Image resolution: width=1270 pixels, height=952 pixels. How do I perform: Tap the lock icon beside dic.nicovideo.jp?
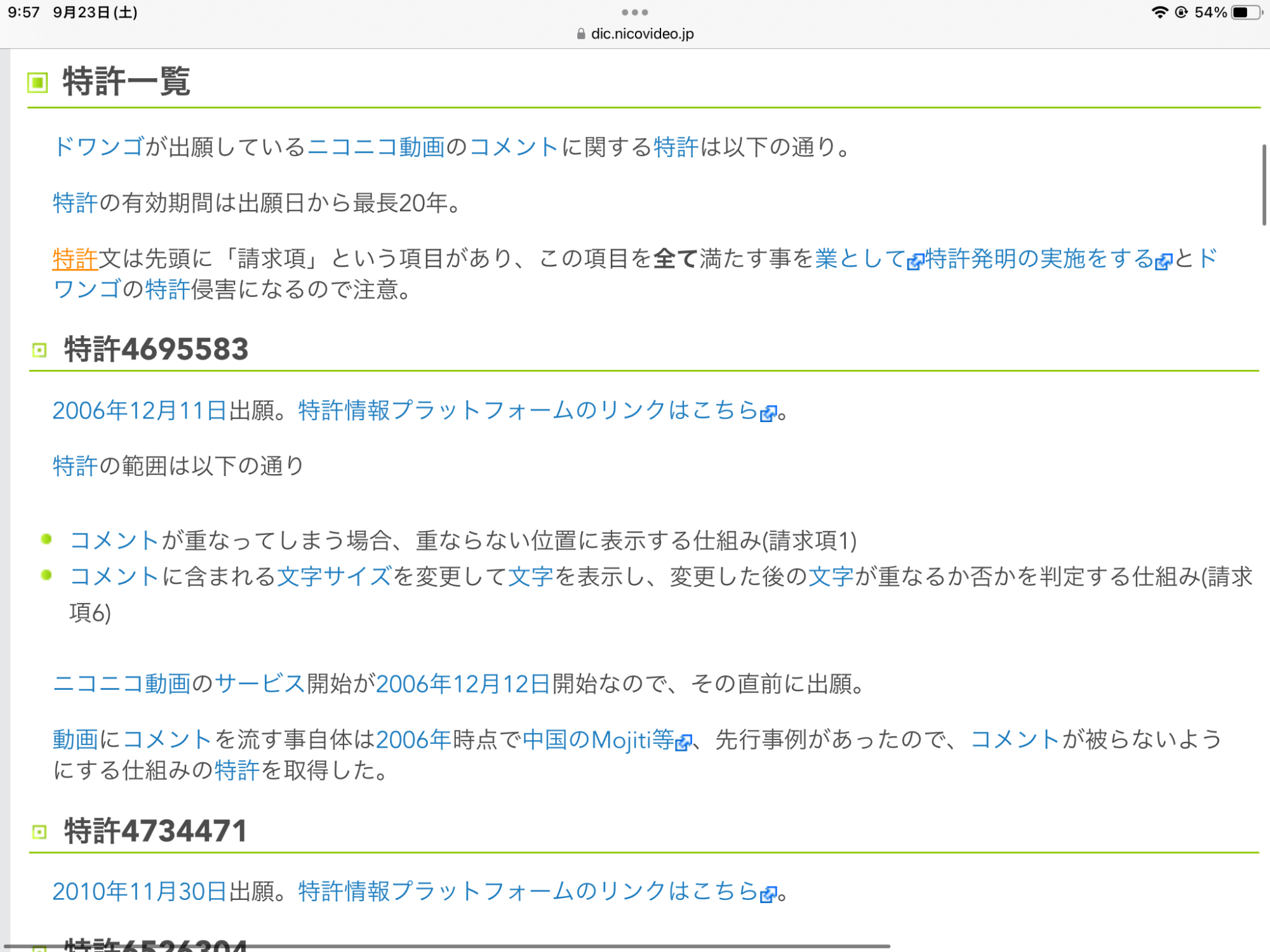point(580,34)
